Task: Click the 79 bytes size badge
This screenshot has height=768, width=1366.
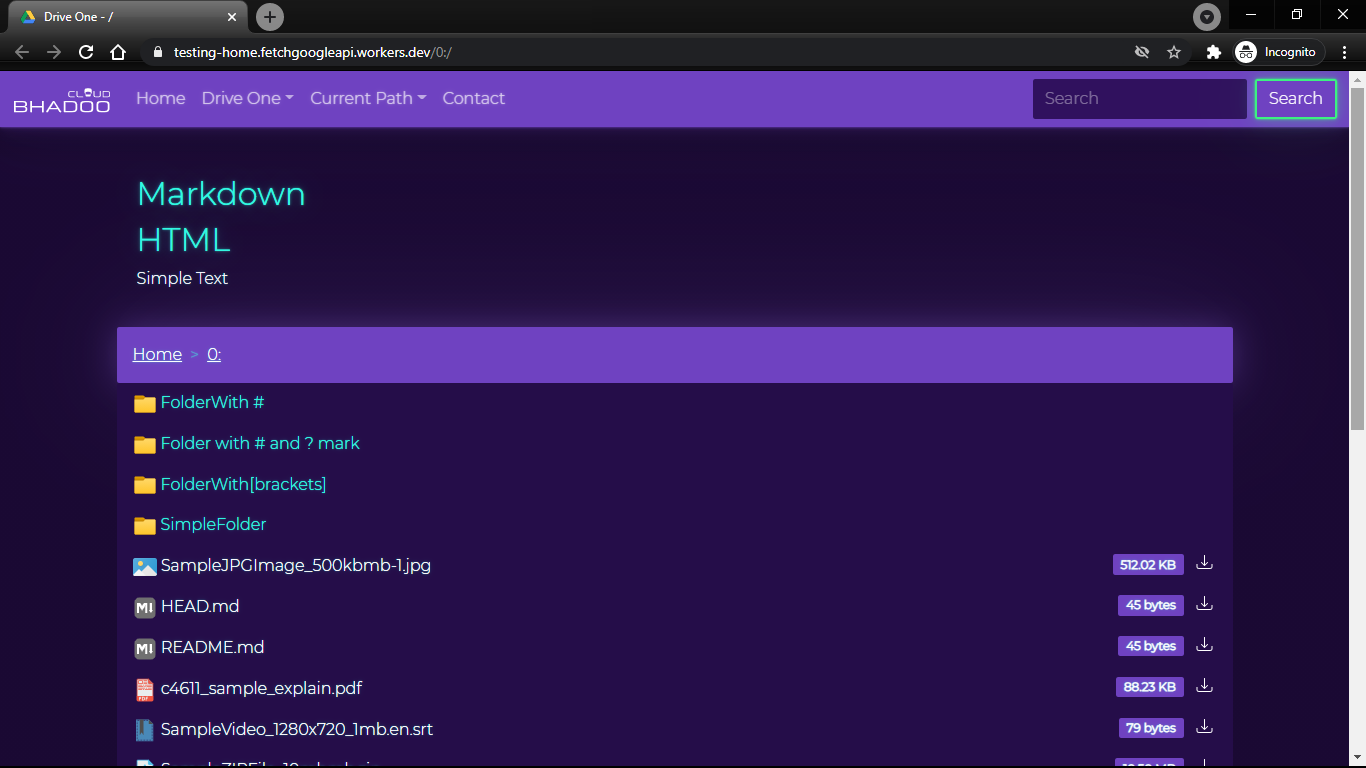Action: (x=1151, y=728)
